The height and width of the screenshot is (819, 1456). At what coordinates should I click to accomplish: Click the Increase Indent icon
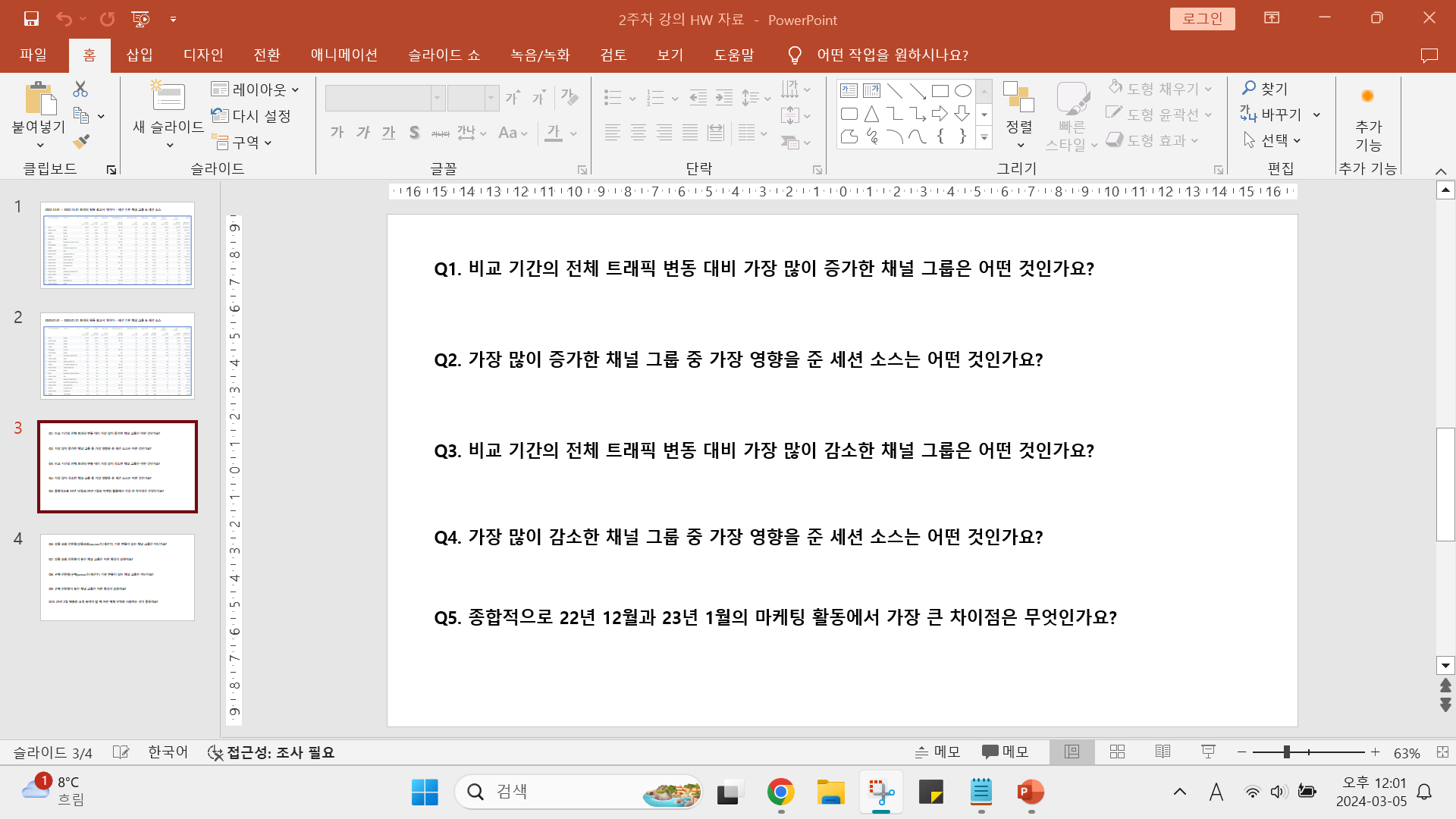pos(724,97)
